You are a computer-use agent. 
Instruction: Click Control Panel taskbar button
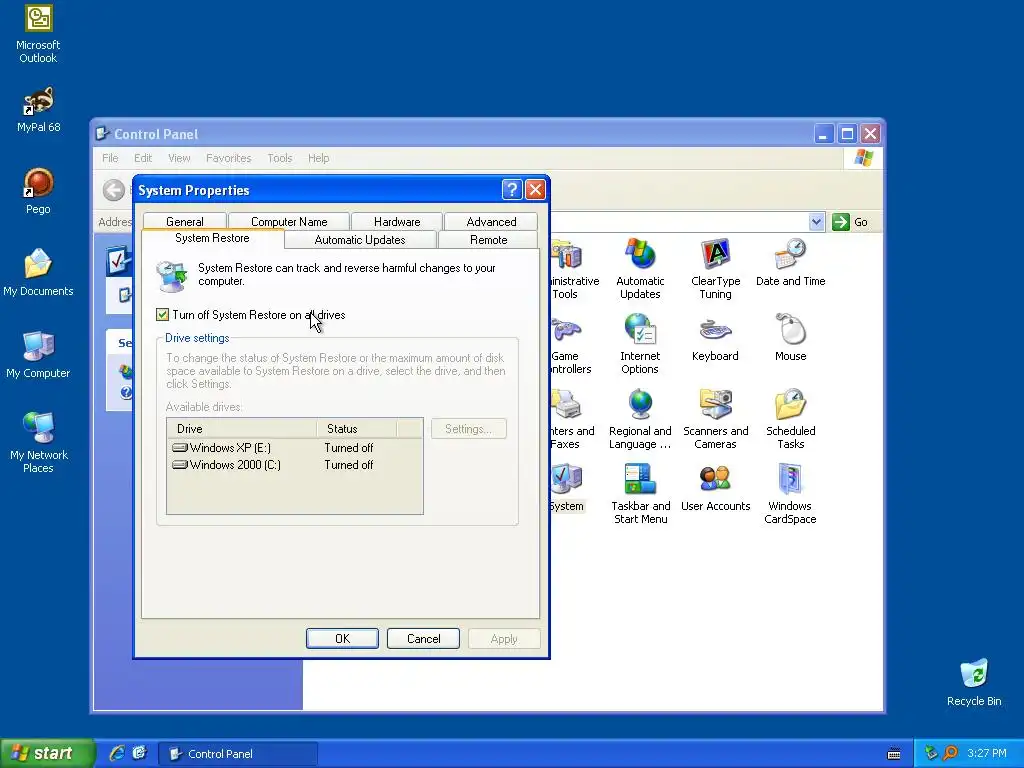click(238, 754)
